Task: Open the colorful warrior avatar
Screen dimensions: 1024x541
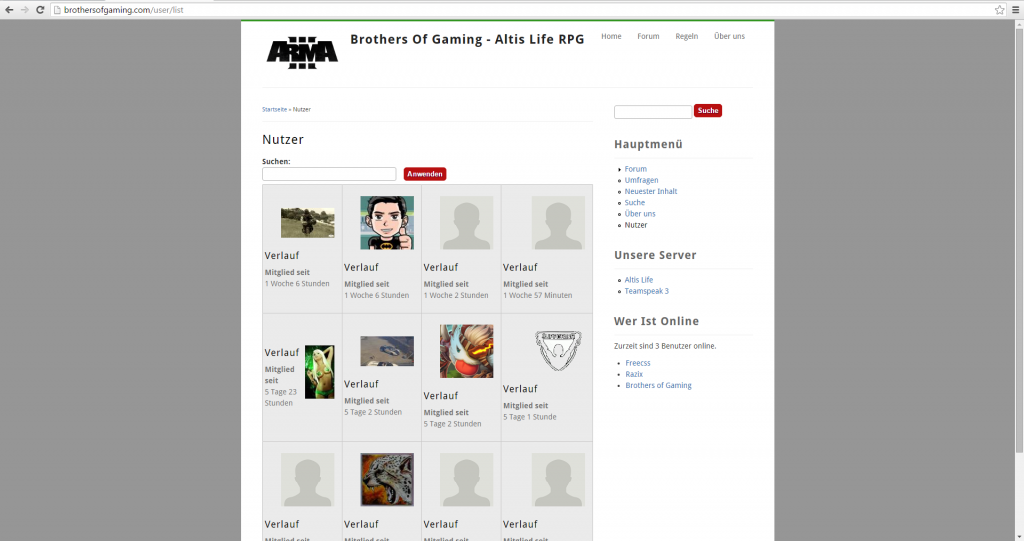Action: coord(466,351)
